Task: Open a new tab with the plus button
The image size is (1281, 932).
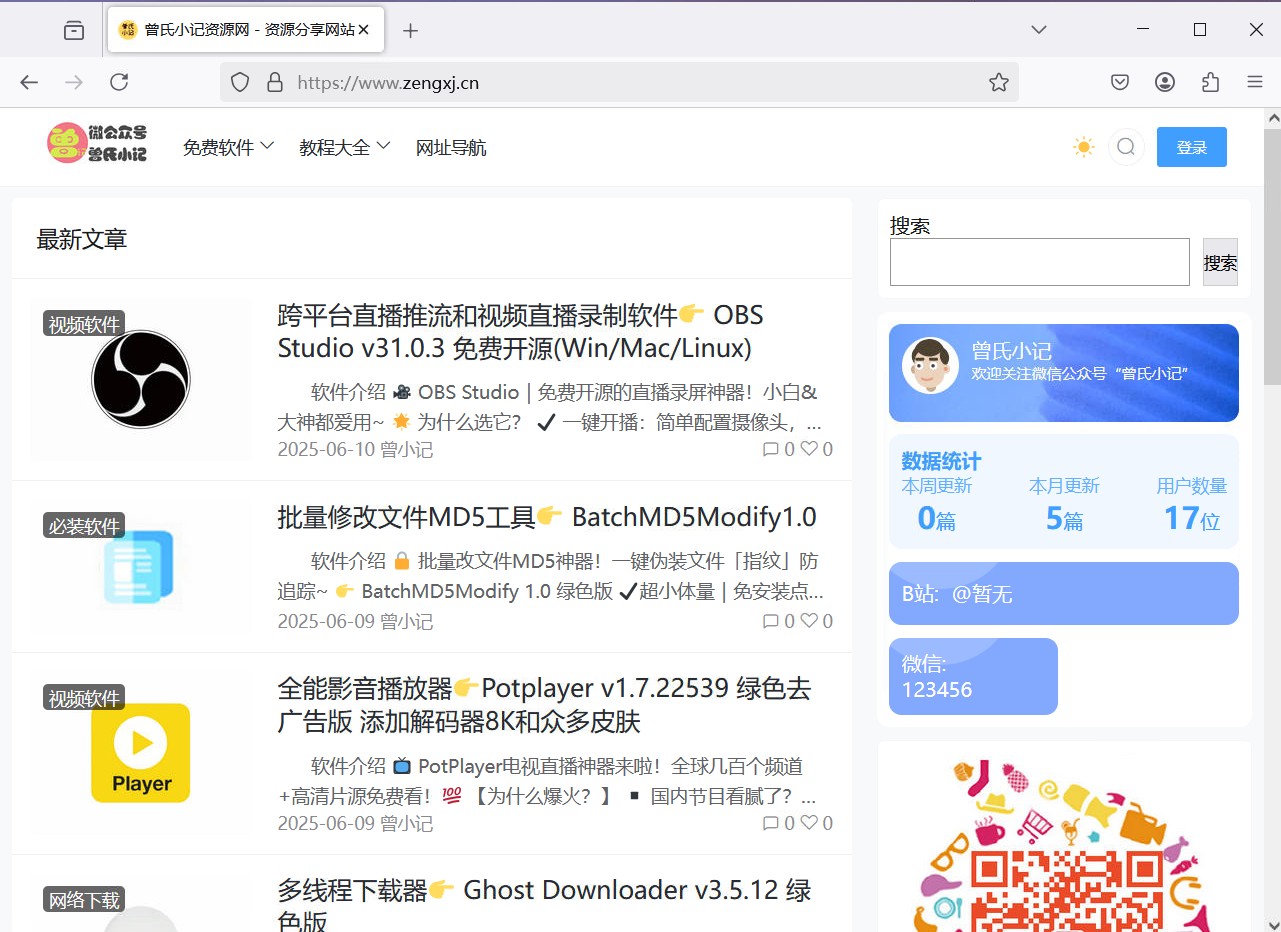Action: coord(410,30)
